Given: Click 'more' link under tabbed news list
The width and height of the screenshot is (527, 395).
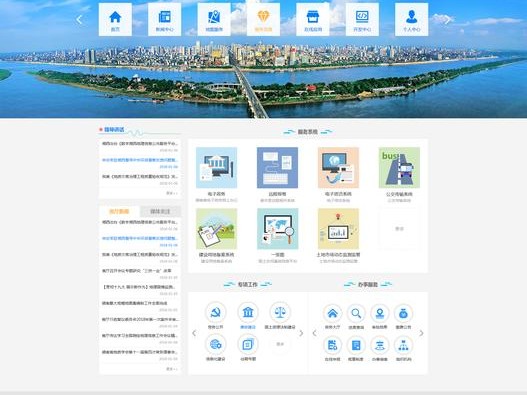Looking at the screenshot, I should 172,369.
